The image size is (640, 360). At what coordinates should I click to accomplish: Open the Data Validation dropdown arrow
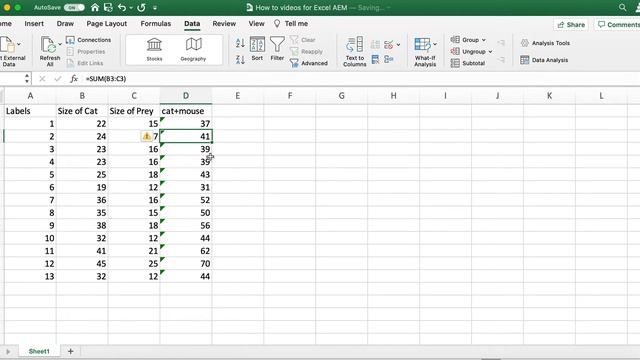398,45
